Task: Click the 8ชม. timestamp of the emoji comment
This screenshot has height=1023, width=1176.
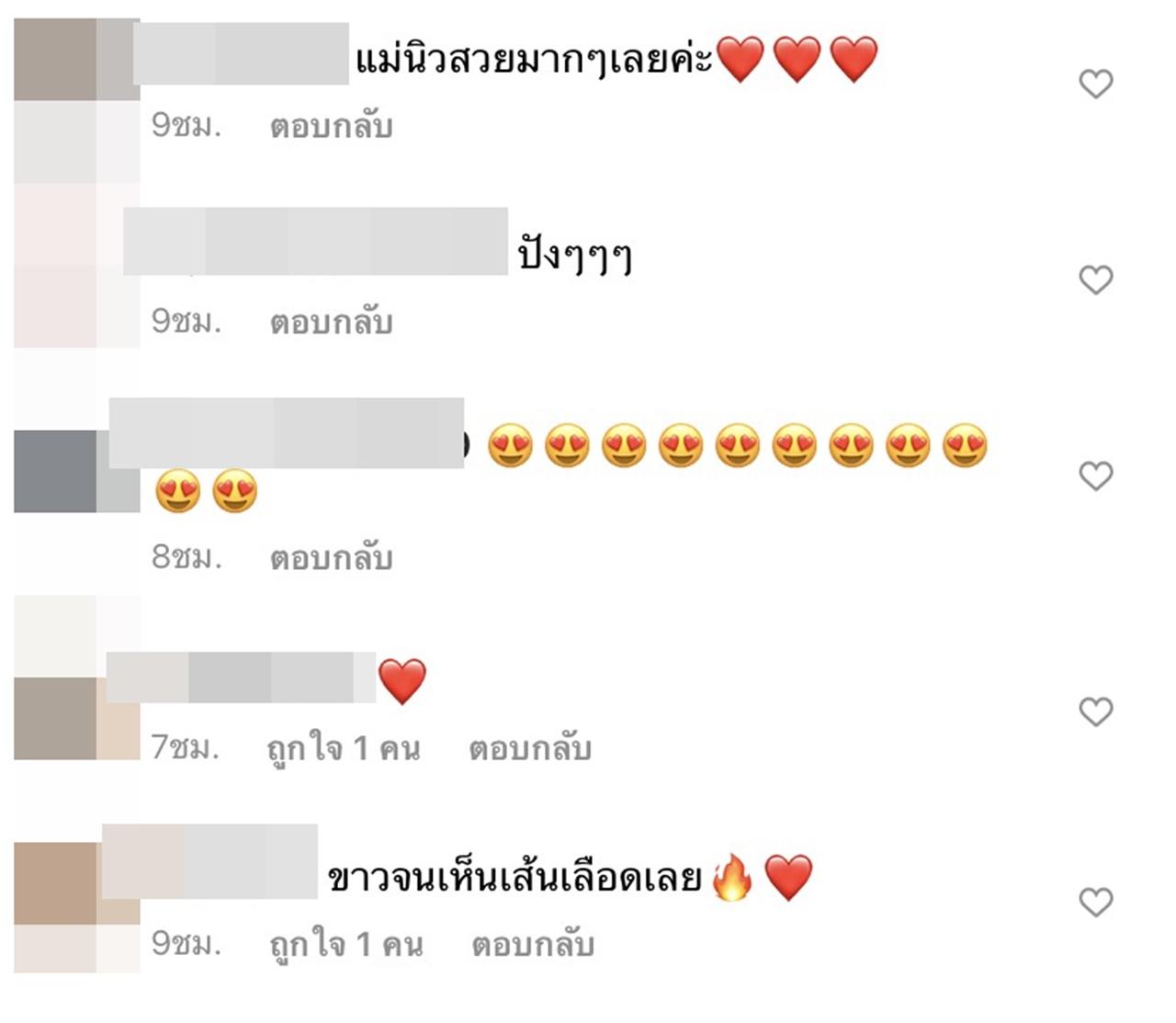Action: (187, 557)
